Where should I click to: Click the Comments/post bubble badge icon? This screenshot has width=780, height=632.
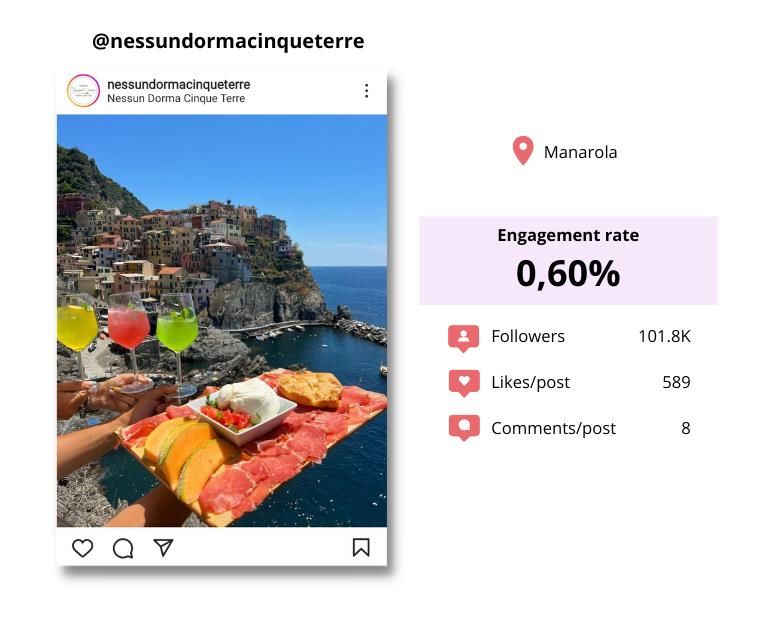point(464,427)
